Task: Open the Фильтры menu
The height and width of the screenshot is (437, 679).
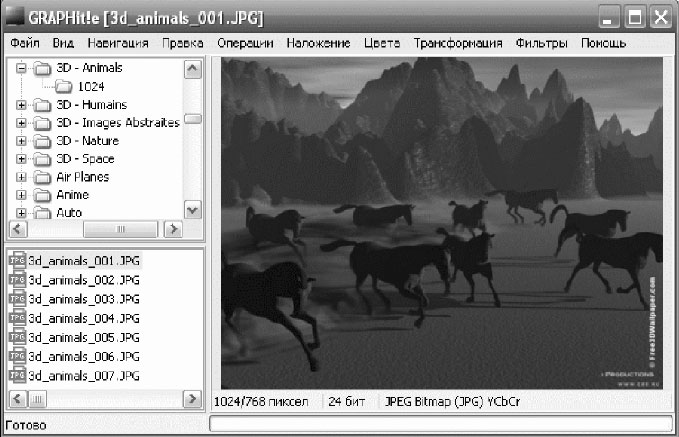Action: (x=541, y=44)
